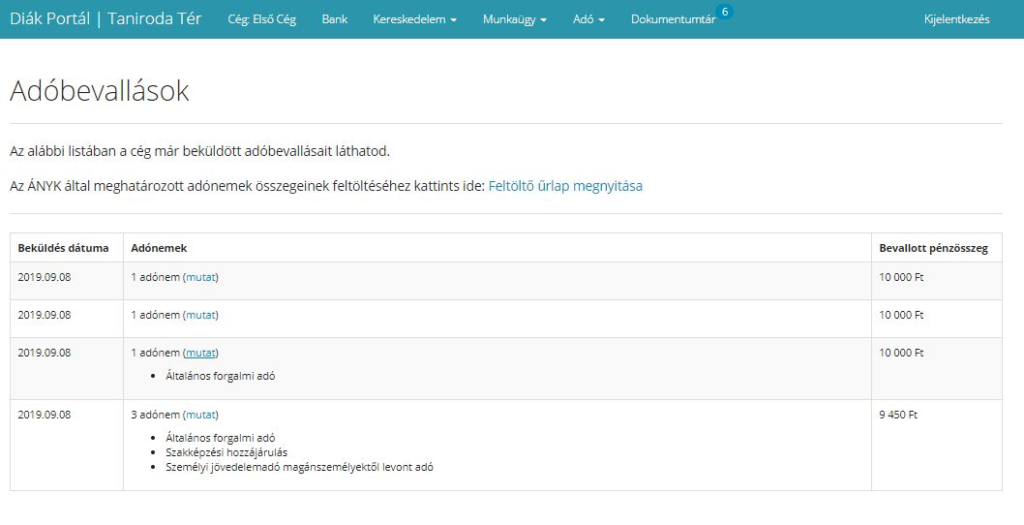The width and height of the screenshot is (1024, 525).
Task: Click the Beküldés dátuma column header
Action: [x=63, y=248]
